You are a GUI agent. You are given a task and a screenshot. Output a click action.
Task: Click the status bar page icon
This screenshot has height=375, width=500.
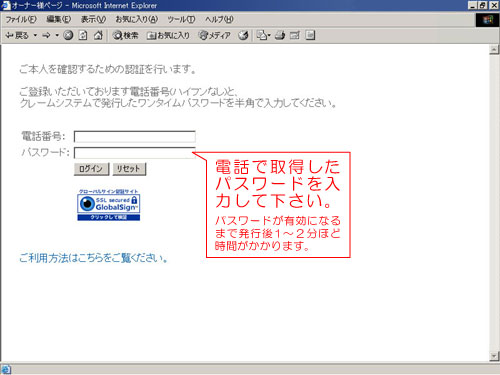click(6, 369)
